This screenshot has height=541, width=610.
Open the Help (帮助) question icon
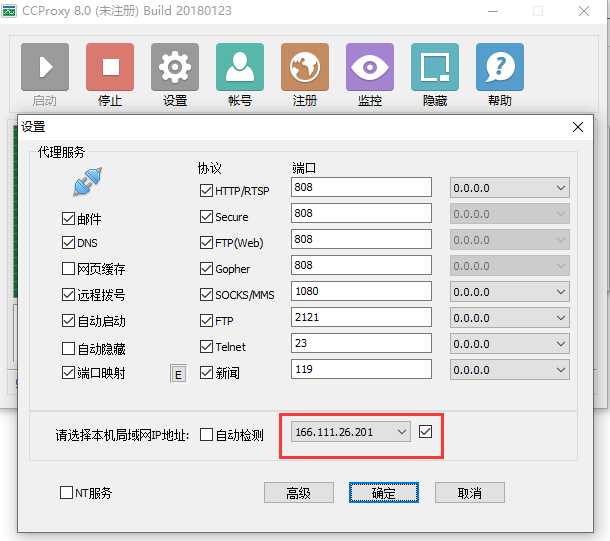pos(500,67)
